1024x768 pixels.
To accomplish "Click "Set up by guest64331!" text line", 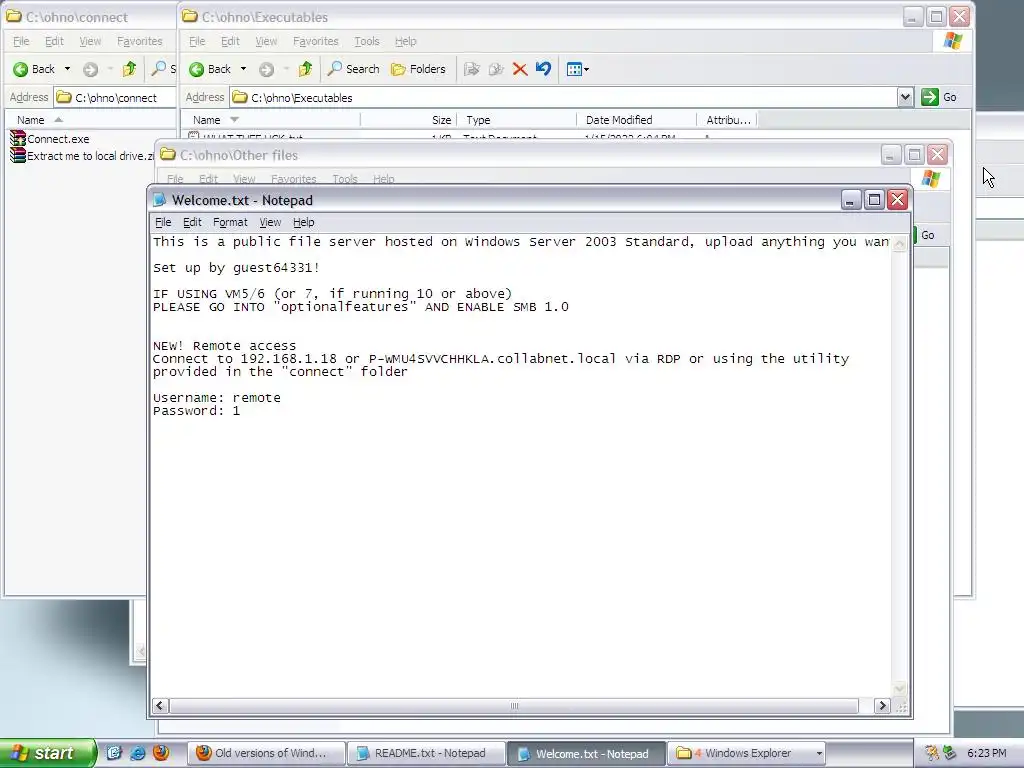I will (x=236, y=268).
